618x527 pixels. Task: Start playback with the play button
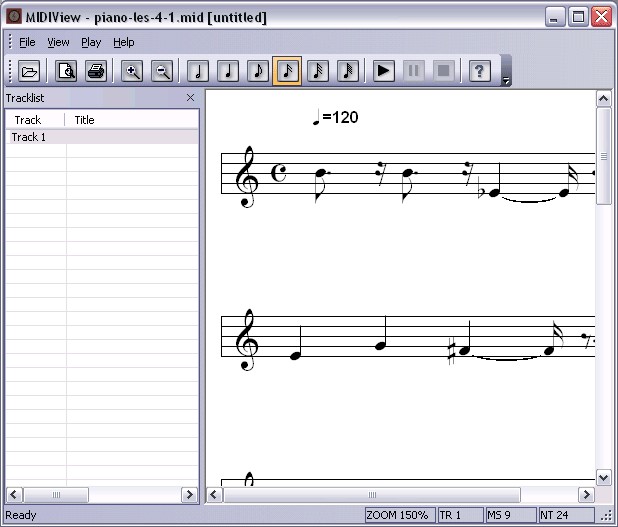tap(383, 71)
